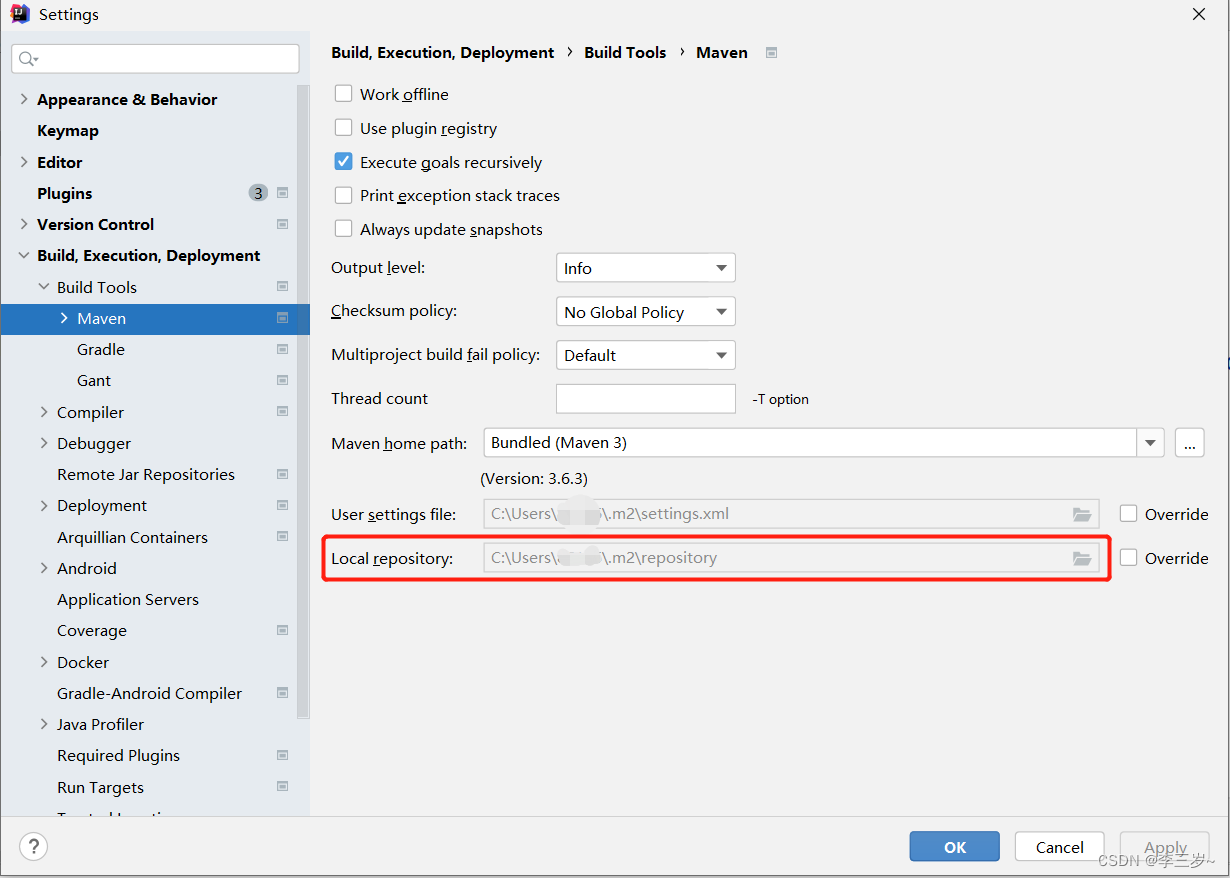This screenshot has height=878, width=1230.
Task: Enable Use plugin registry checkbox
Action: (343, 128)
